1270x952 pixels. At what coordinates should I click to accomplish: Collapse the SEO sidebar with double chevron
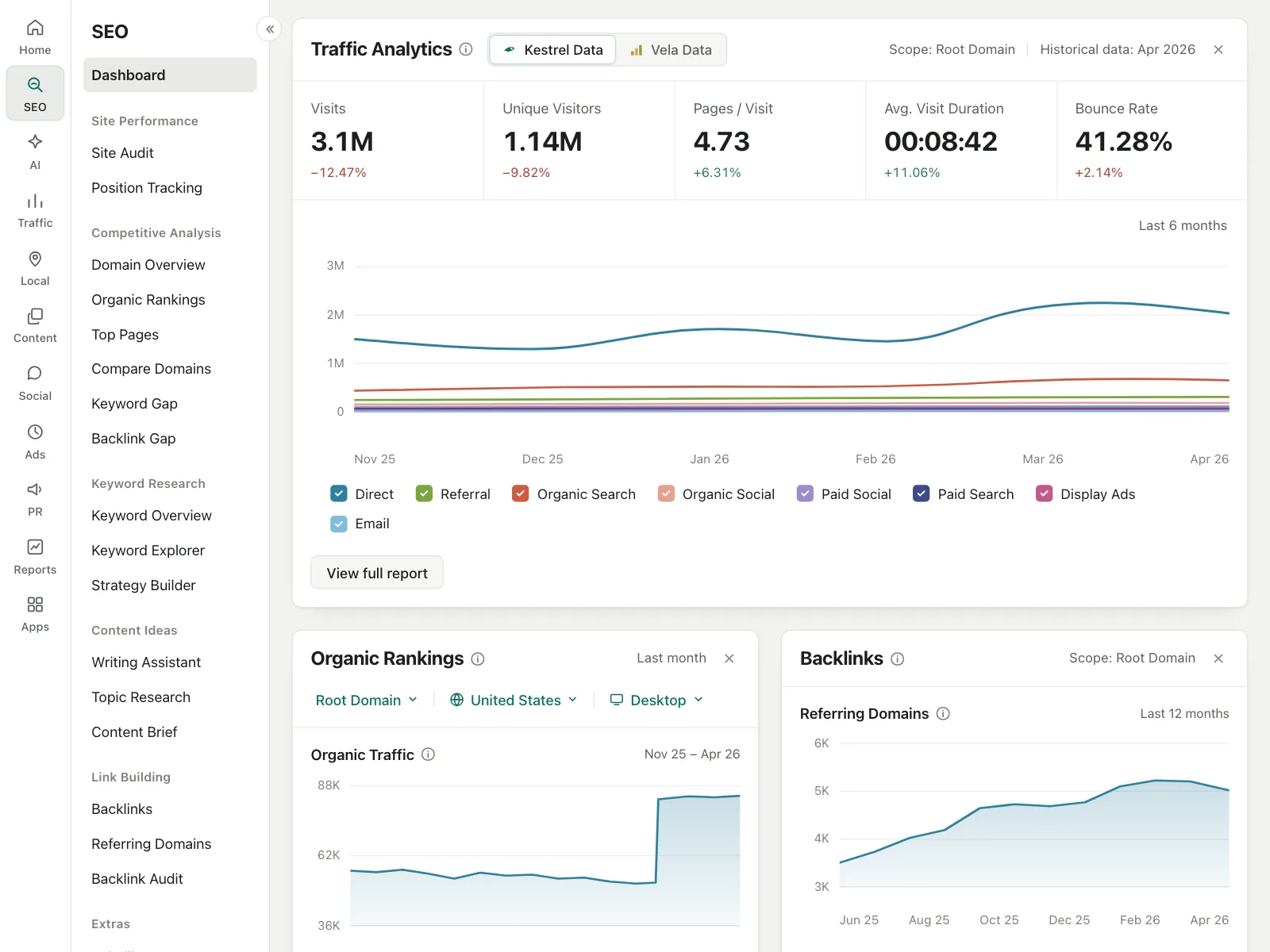click(270, 29)
